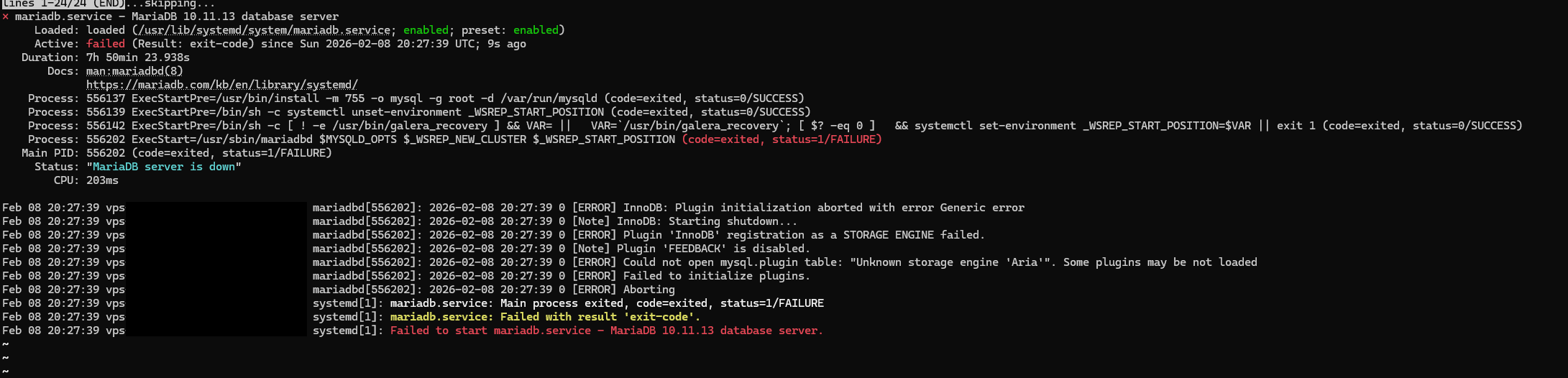Click the Duration value '7h 50min 23.938s'
Viewport: 1568px width, 378px height.
pyautogui.click(x=138, y=57)
